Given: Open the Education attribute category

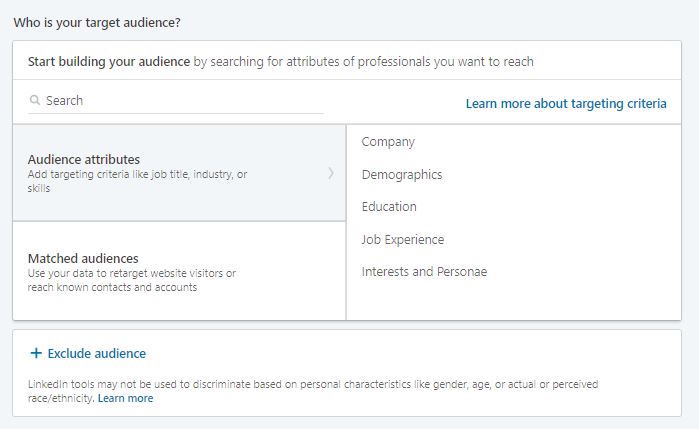Looking at the screenshot, I should tap(389, 207).
